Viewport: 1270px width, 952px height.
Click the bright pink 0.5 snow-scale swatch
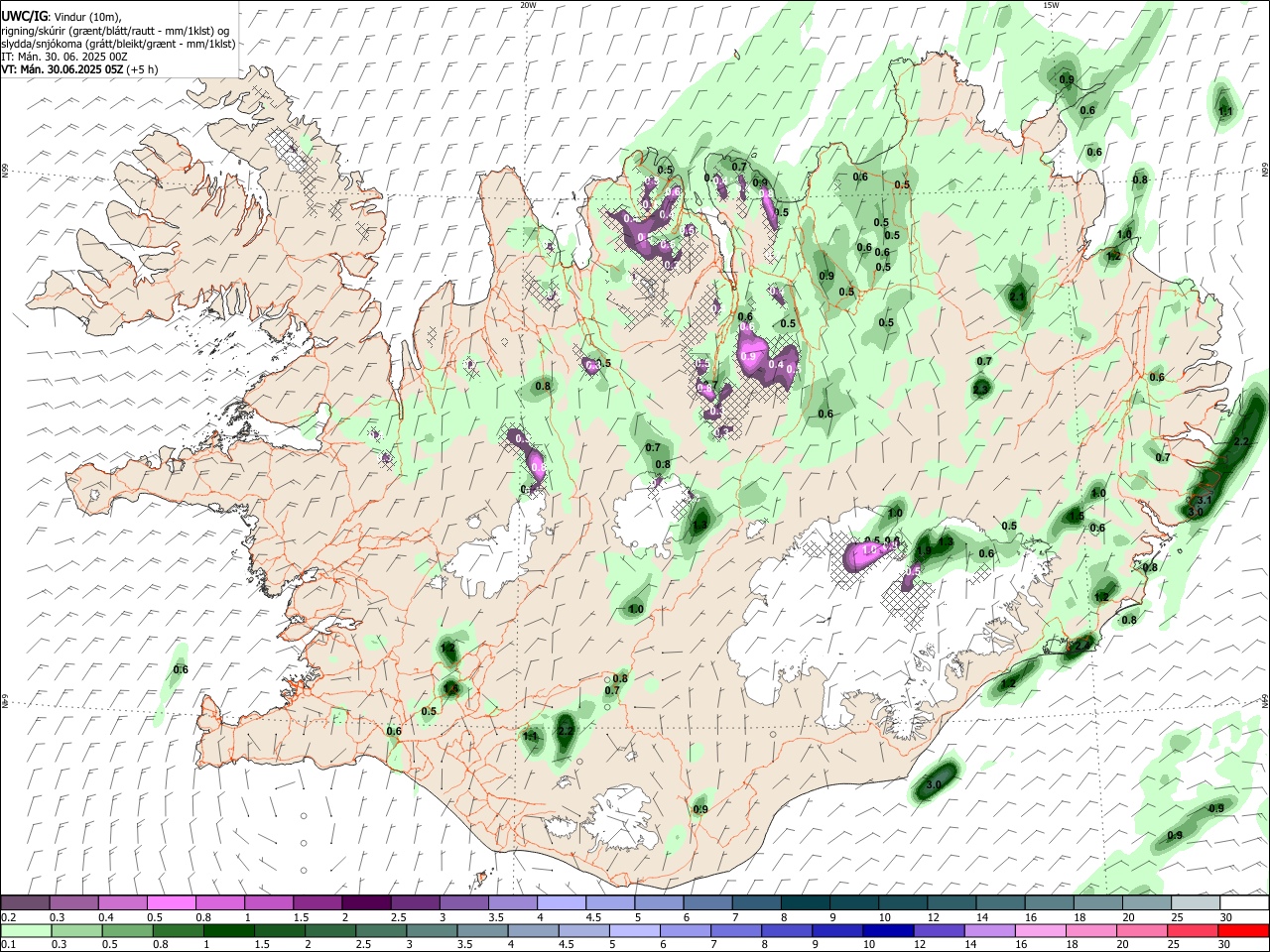click(171, 903)
